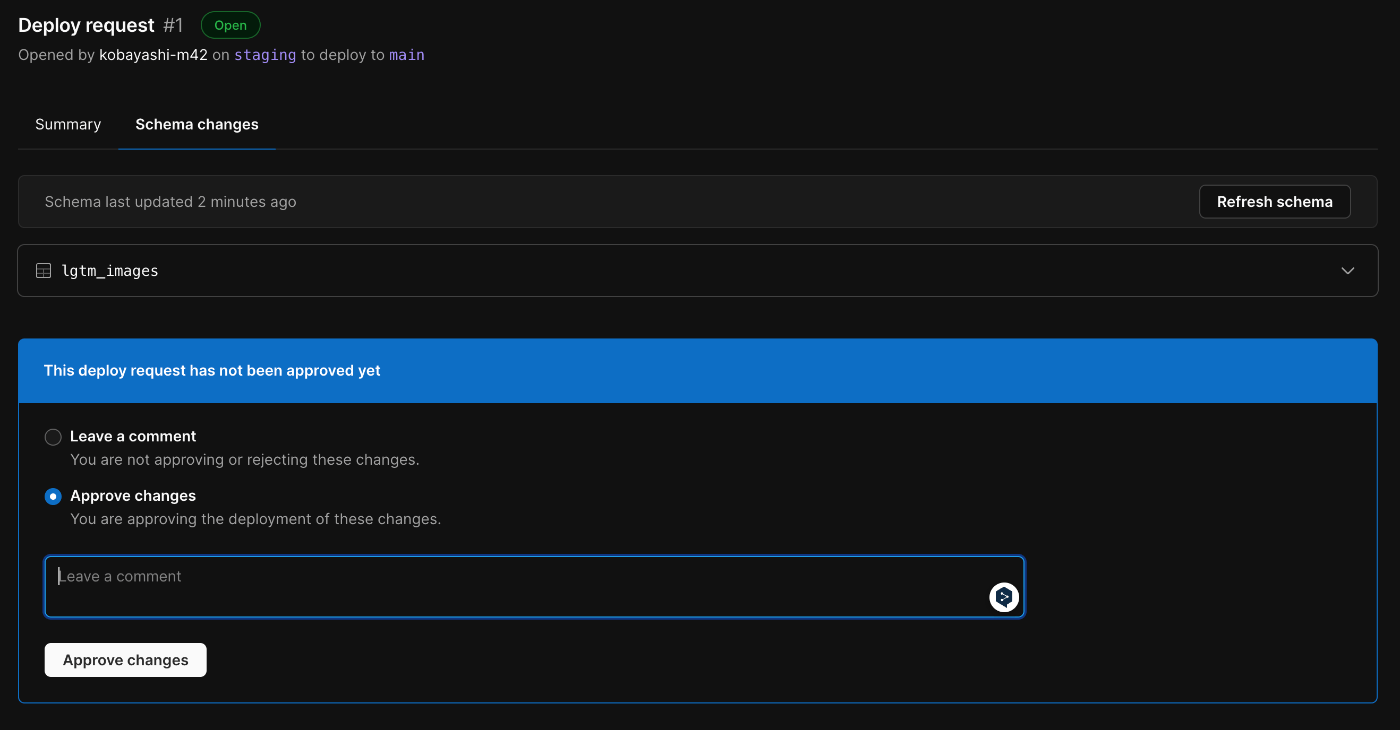
Task: Switch to the Summary tab
Action: tap(68, 124)
